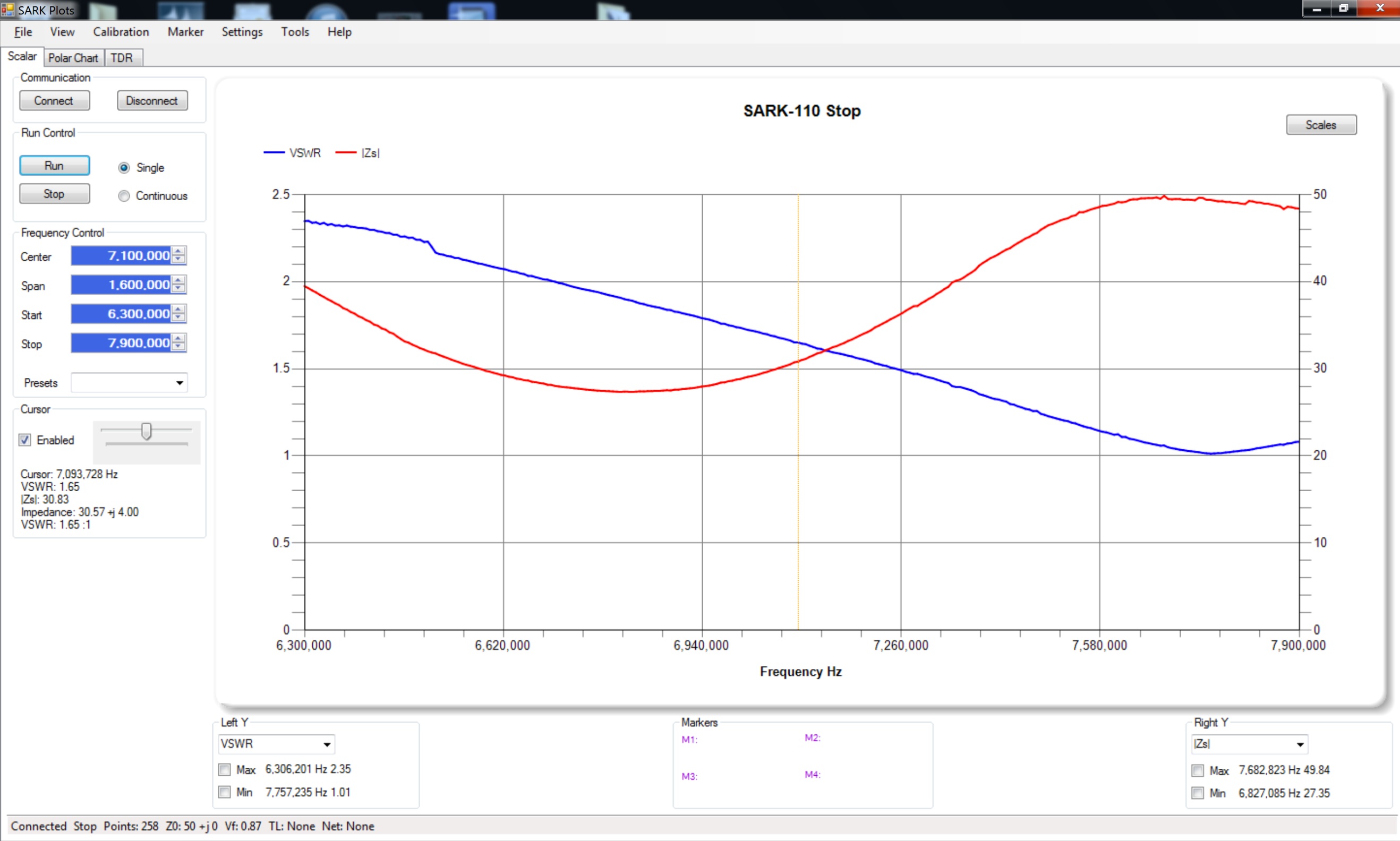
Task: Click the Run button
Action: [54, 166]
